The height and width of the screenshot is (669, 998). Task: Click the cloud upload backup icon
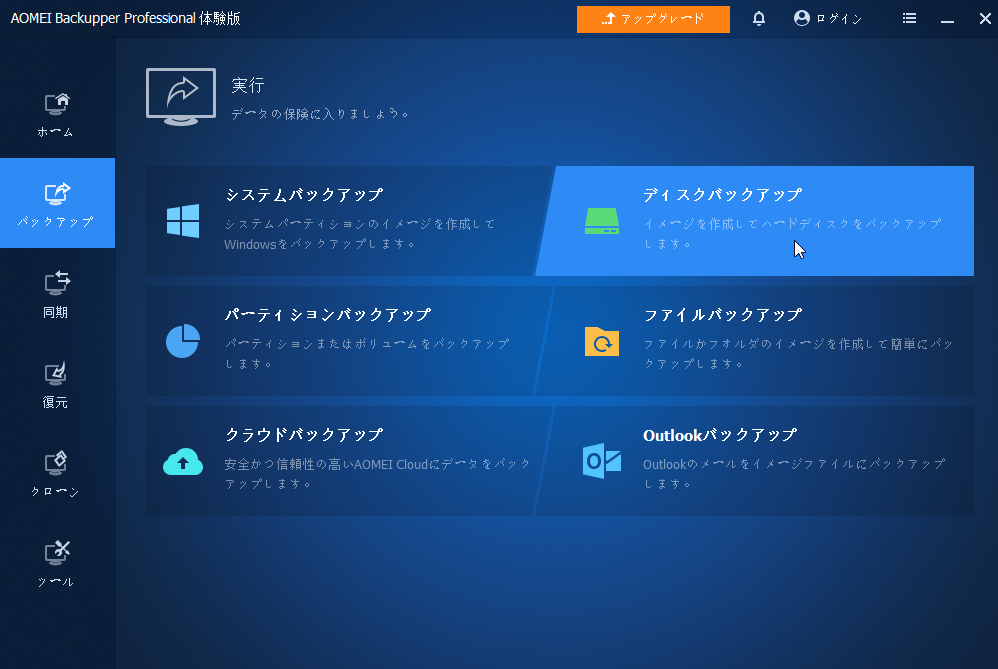tap(183, 461)
